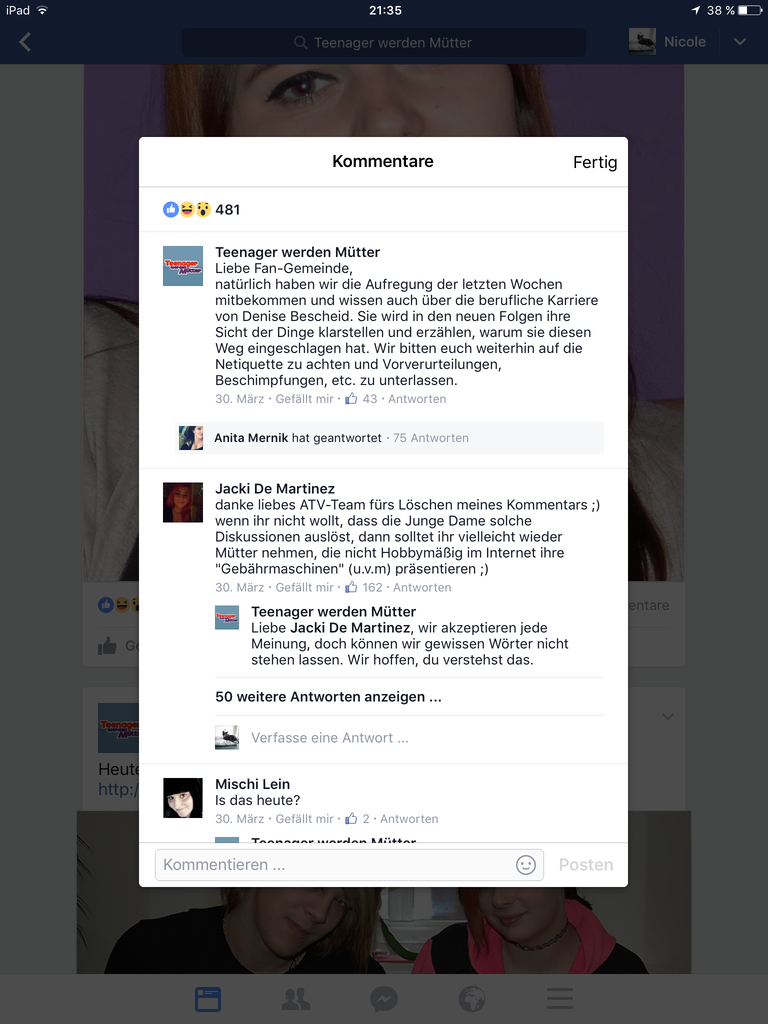The height and width of the screenshot is (1024, 768).
Task: Like the Teenager werden Mütter page comment
Action: (x=304, y=399)
